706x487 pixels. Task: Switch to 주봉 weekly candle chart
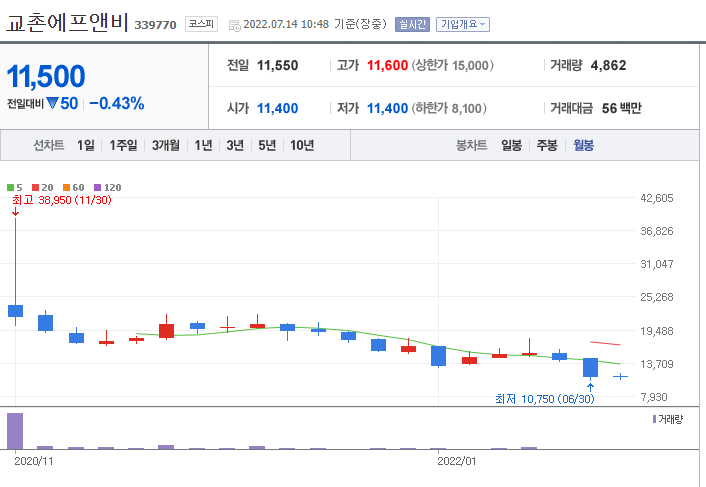pos(547,145)
